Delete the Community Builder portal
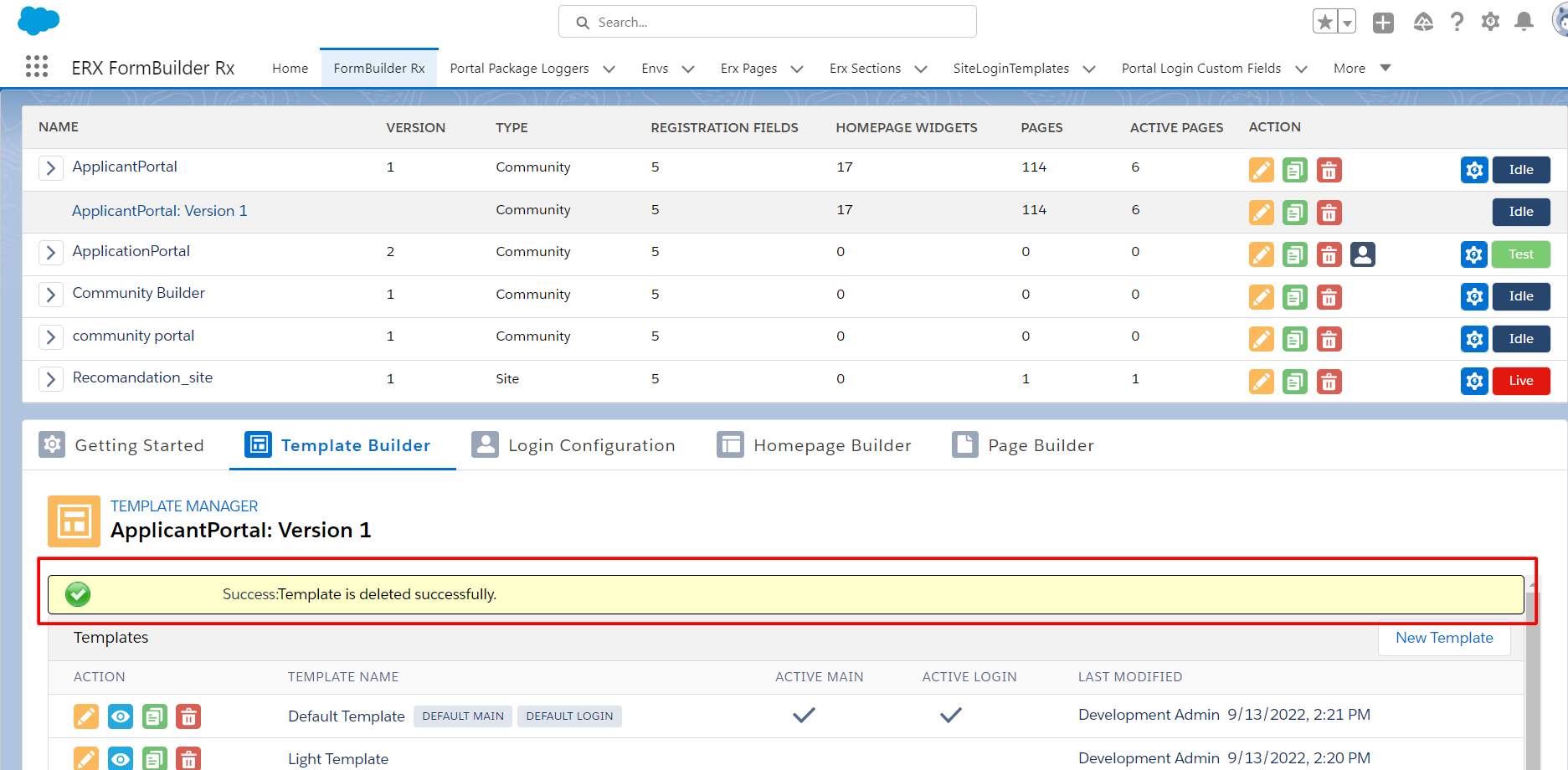The image size is (1568, 770). coord(1329,297)
